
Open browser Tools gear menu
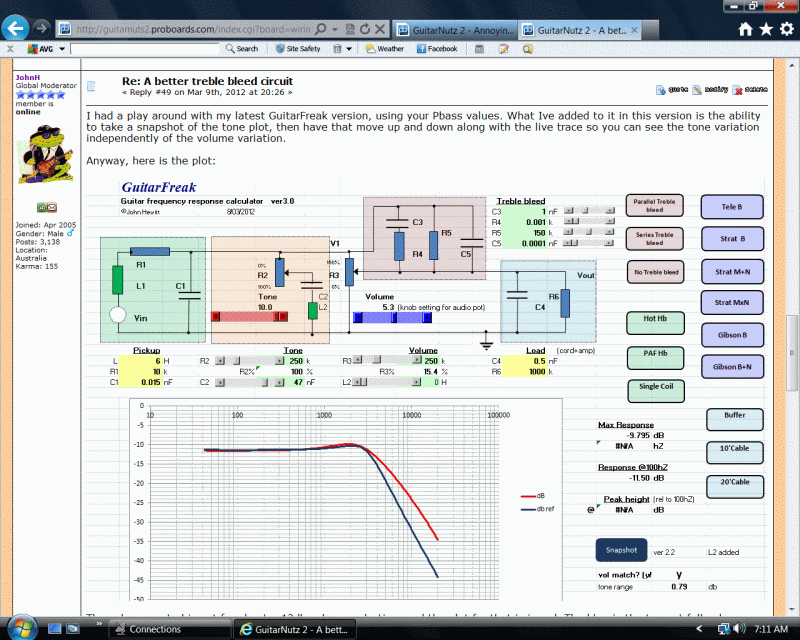pos(787,30)
